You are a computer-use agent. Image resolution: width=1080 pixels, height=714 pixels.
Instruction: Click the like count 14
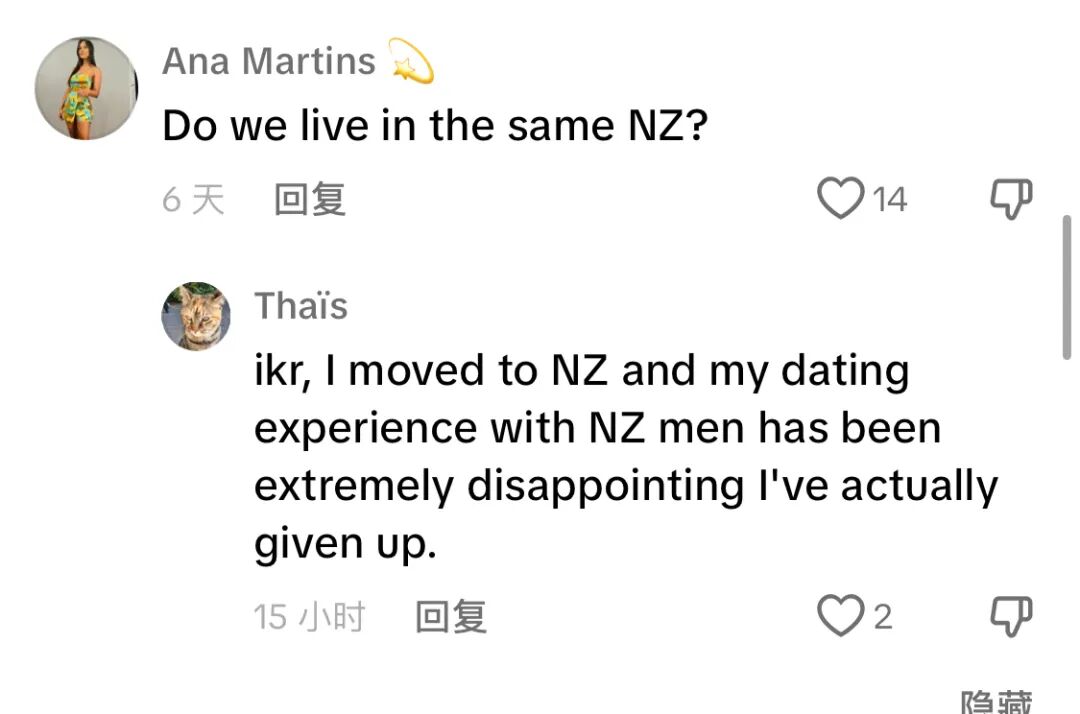889,199
